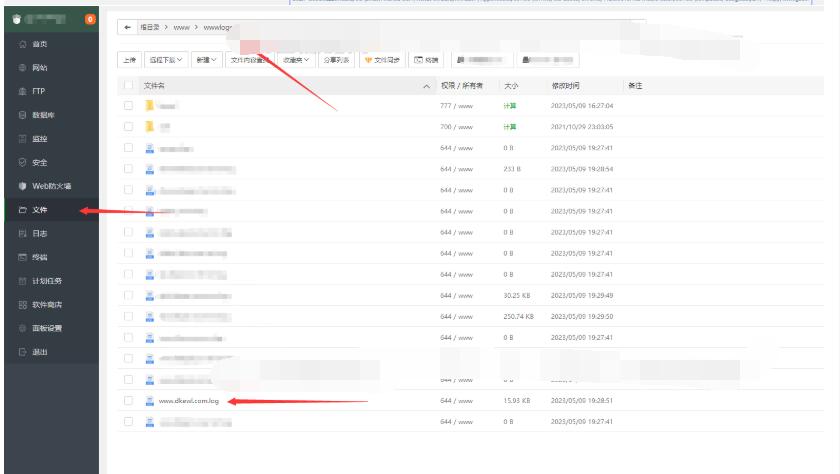Open the www.dkewl.com.log file
Viewport: 840px width, 474px height.
pyautogui.click(x=190, y=401)
